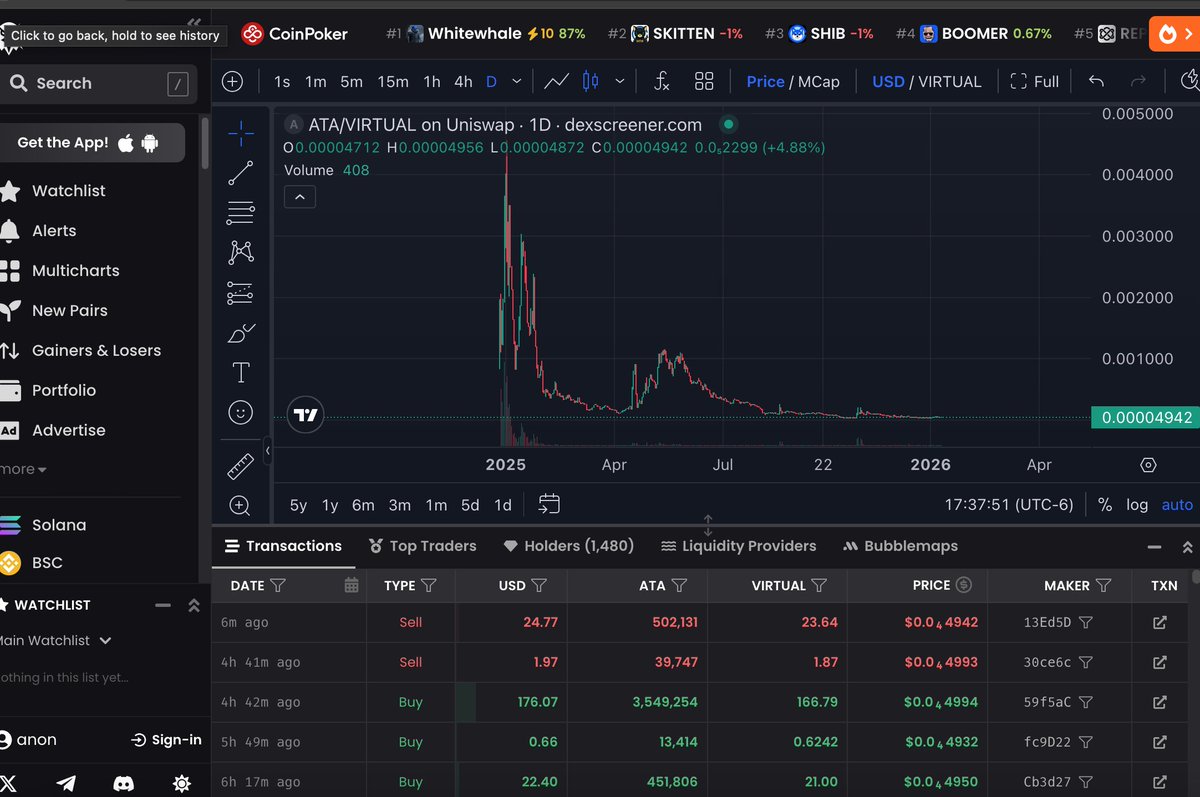
Task: Switch quote currency to VIRTUAL
Action: [x=950, y=81]
